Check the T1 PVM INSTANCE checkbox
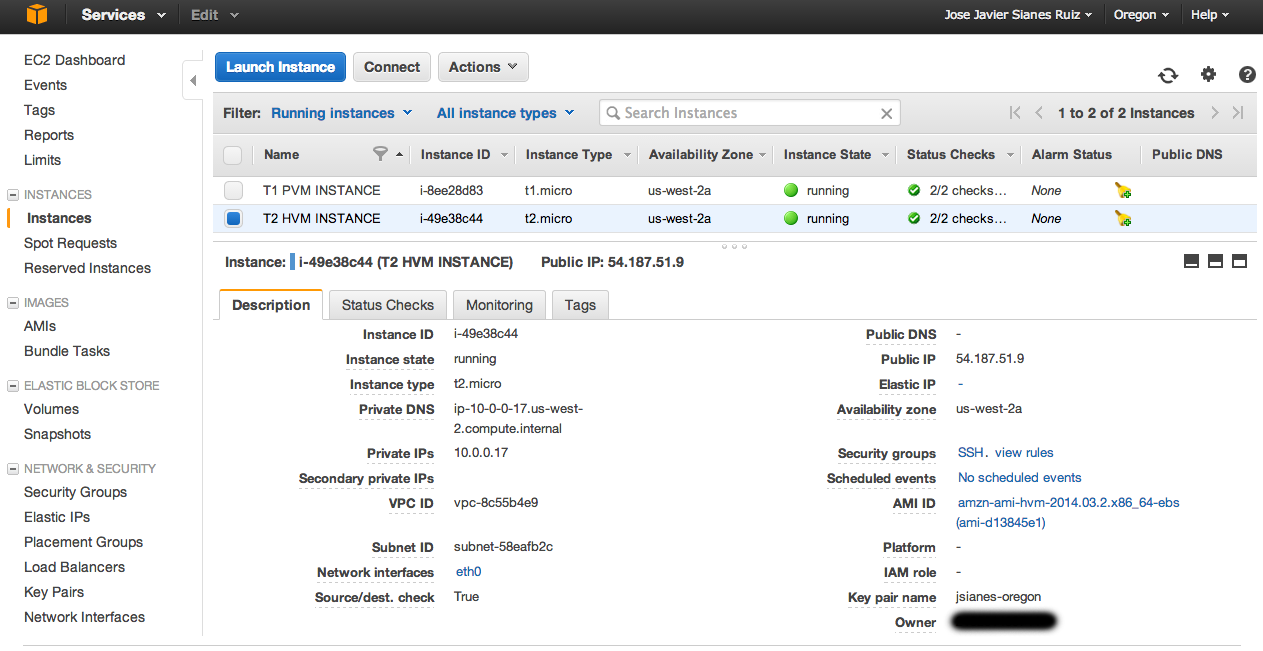Viewport: 1263px width, 651px height. [x=233, y=190]
